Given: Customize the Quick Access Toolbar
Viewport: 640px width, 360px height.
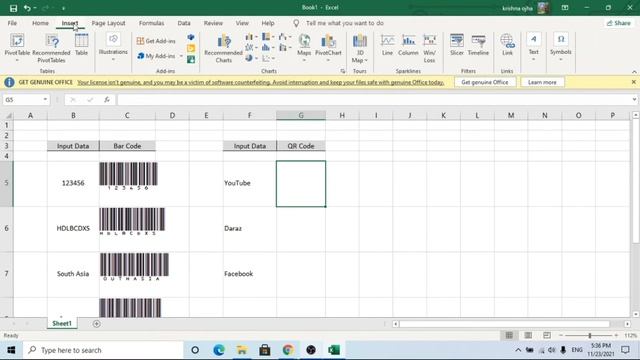Looking at the screenshot, I should point(63,8).
